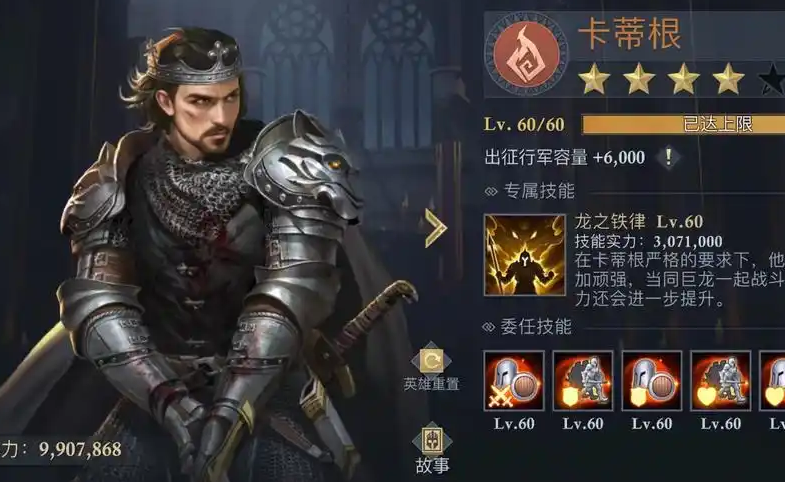This screenshot has height=482, width=785.
Task: Select third appointed skill helmet and shield
Action: coord(652,381)
